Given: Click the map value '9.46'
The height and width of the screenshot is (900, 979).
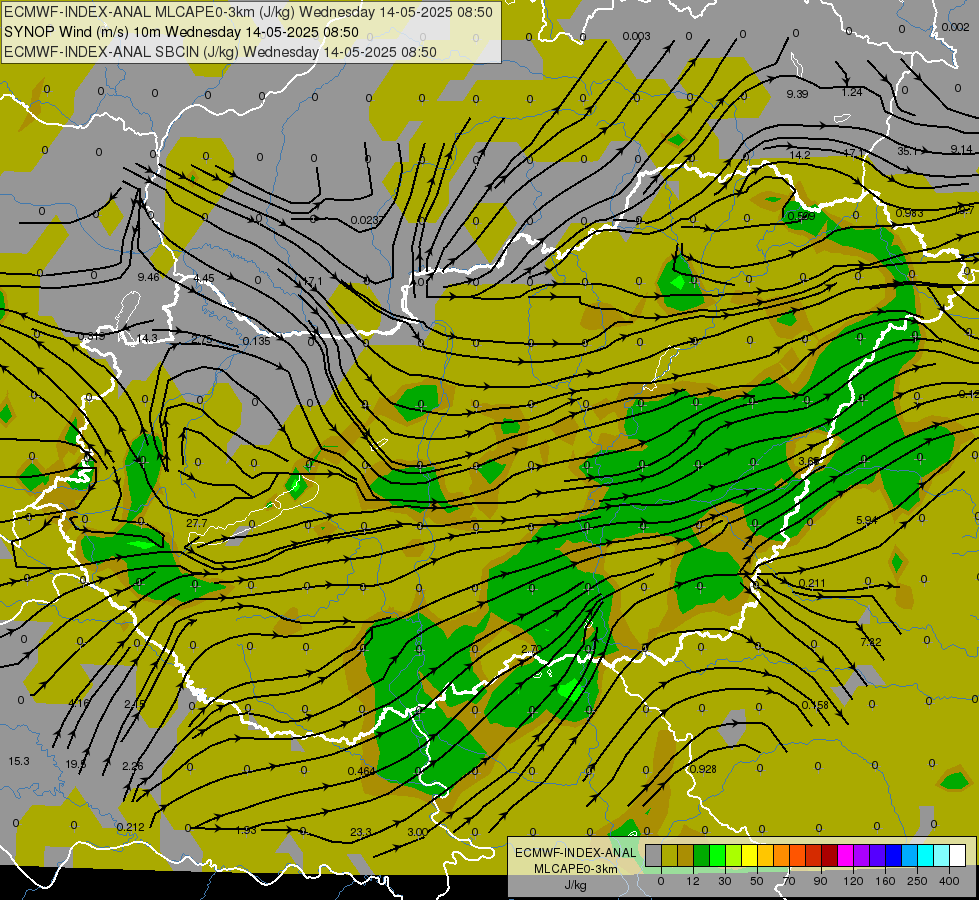Looking at the screenshot, I should pyautogui.click(x=149, y=277).
